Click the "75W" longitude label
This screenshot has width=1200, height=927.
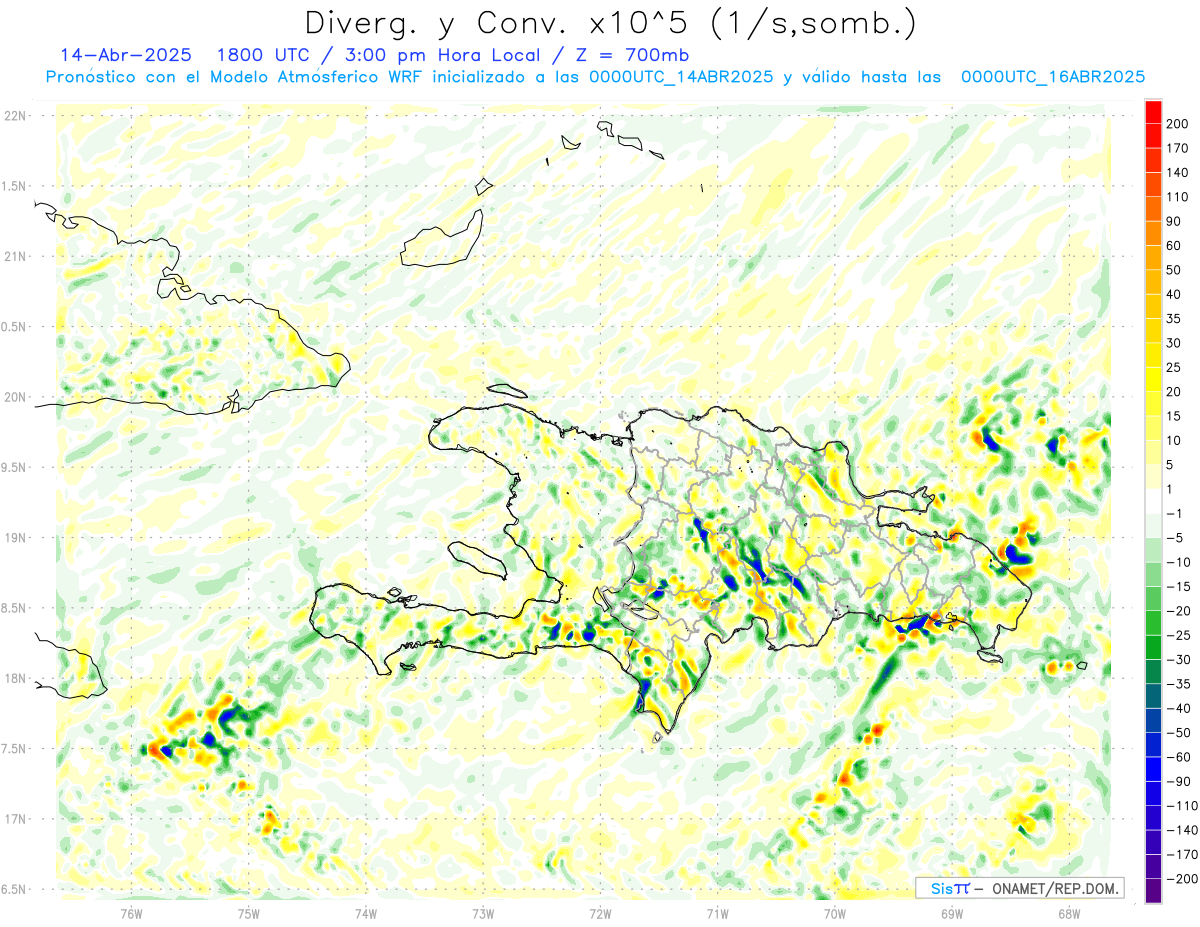pyautogui.click(x=249, y=913)
